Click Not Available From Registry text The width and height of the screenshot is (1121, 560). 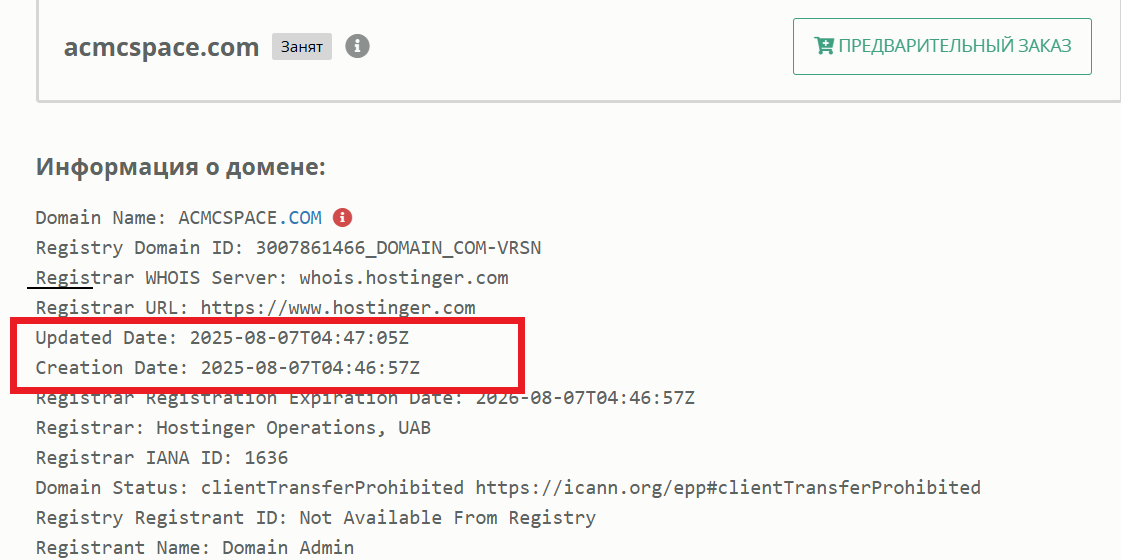coord(447,517)
